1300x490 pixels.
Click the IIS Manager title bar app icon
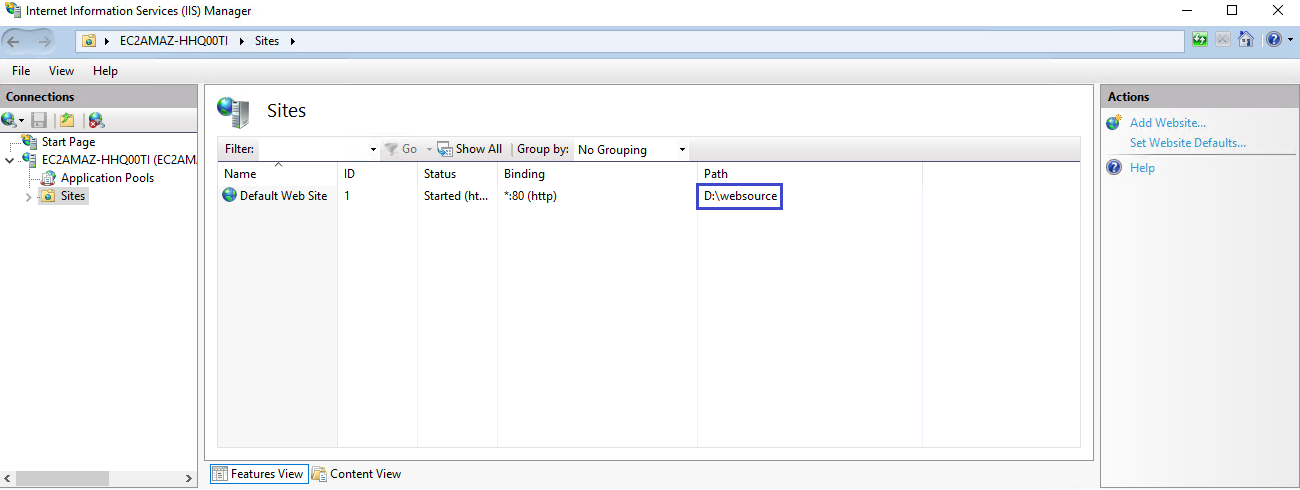(x=13, y=11)
